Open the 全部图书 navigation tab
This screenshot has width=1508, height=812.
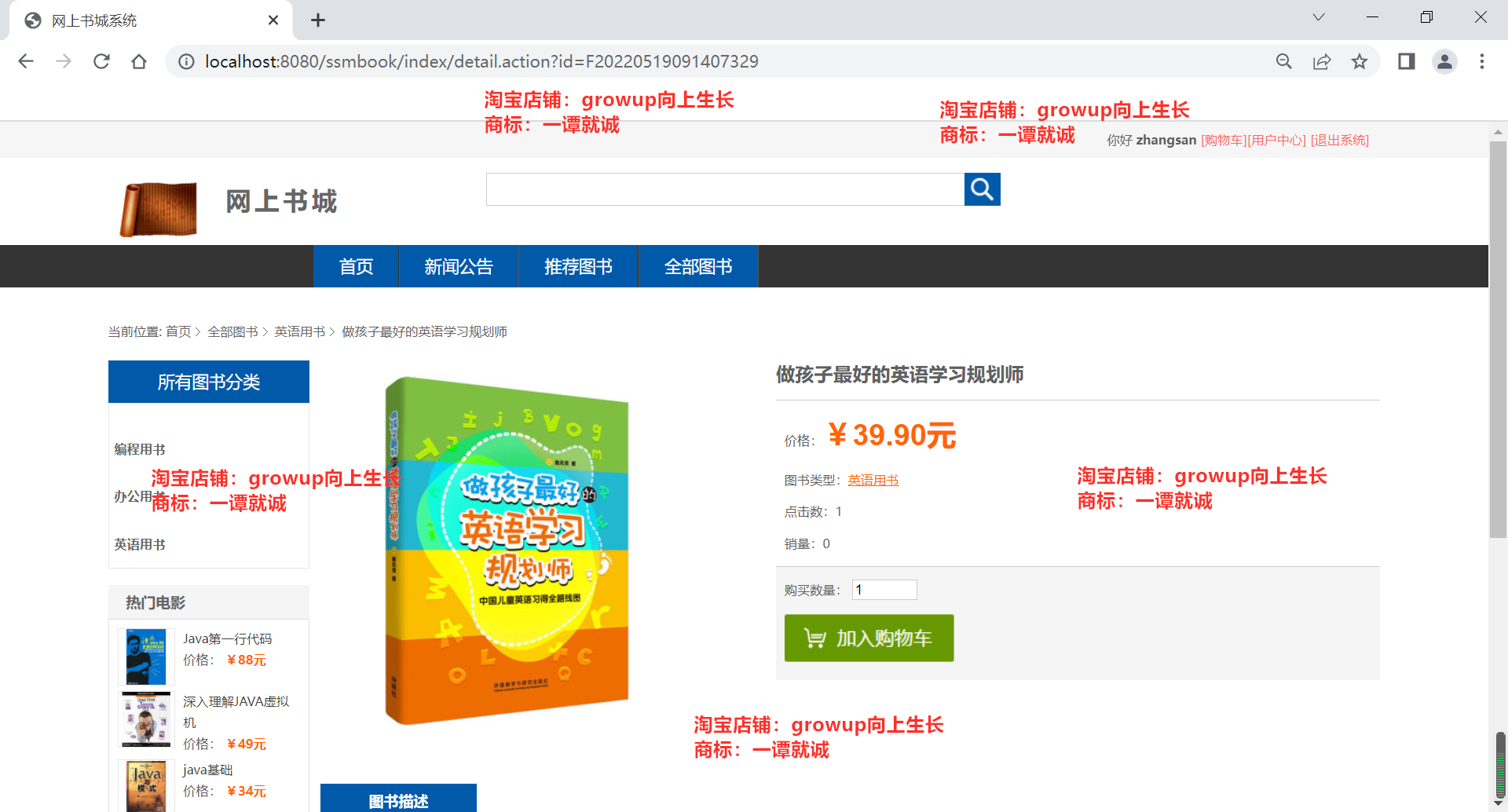698,266
